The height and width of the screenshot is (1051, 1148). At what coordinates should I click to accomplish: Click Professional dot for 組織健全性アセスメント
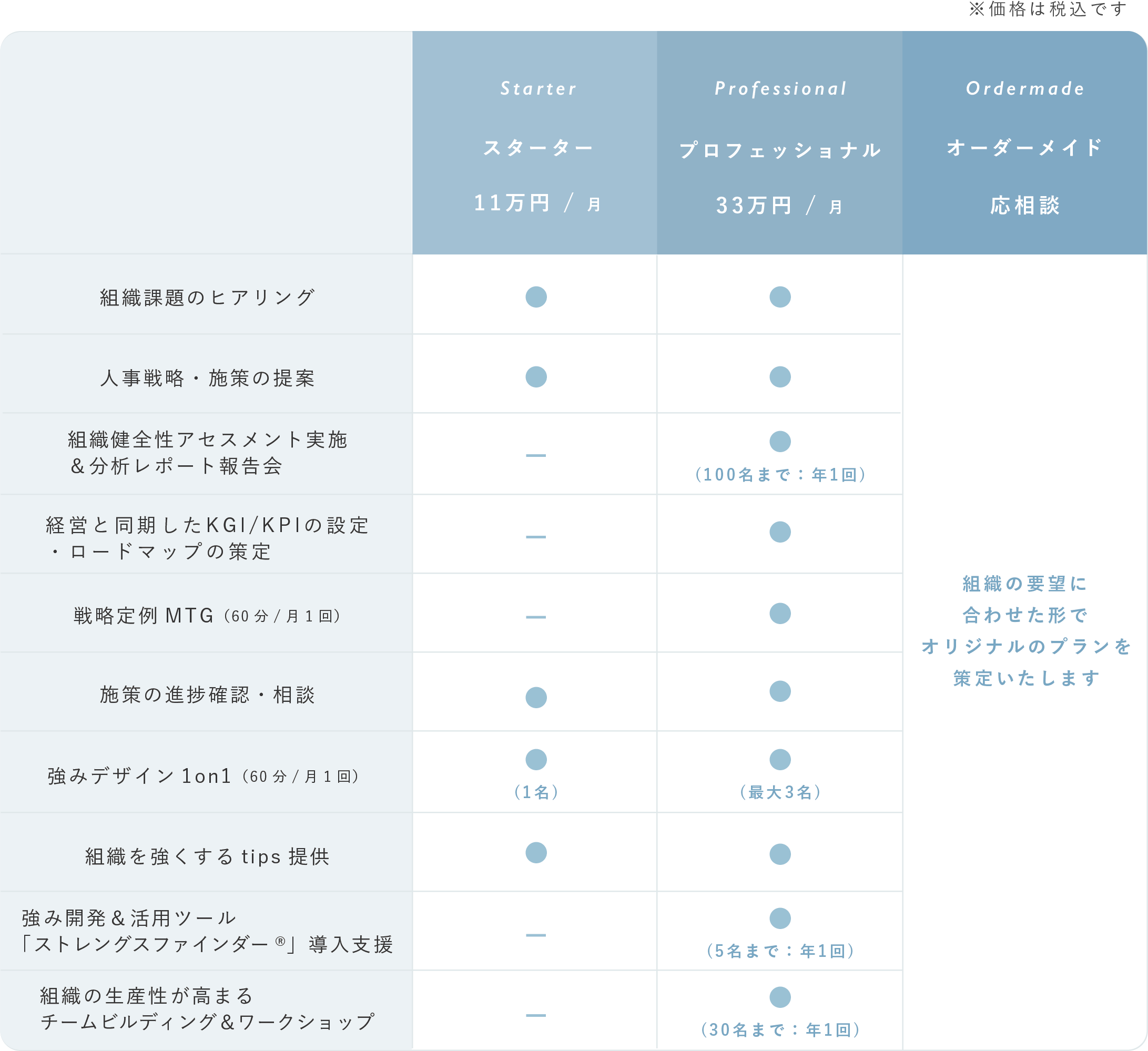(x=780, y=441)
